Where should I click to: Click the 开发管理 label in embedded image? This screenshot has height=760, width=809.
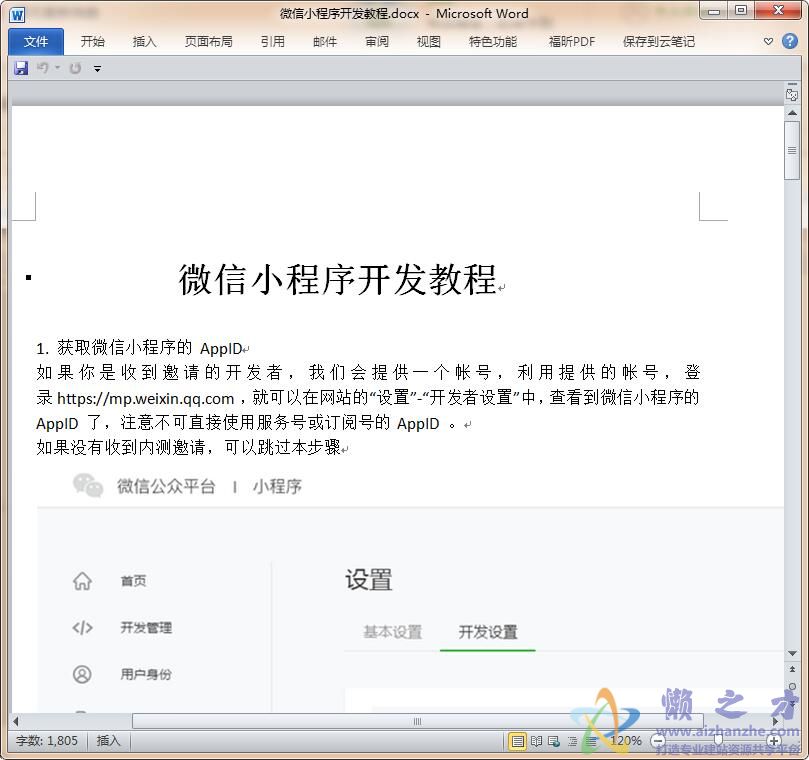pos(146,627)
